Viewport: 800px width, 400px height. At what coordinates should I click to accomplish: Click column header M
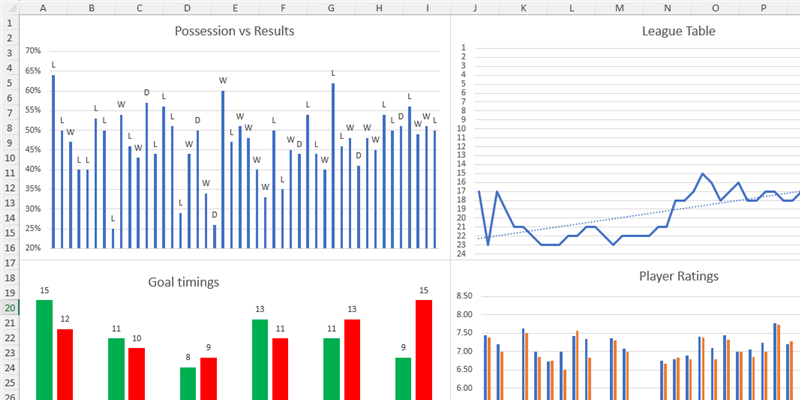click(619, 8)
